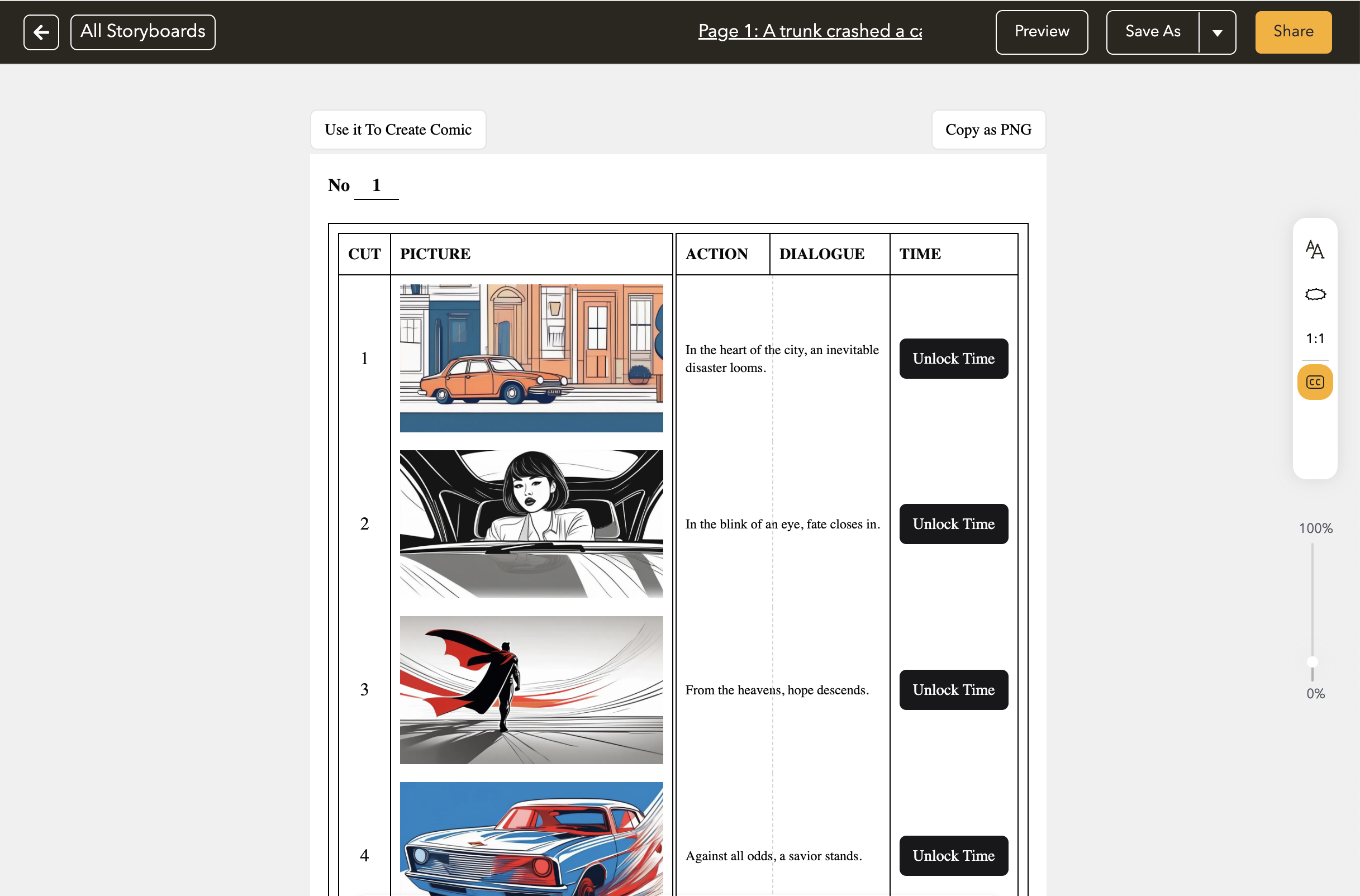Set the 1:1 aspect ratio

coord(1315,339)
